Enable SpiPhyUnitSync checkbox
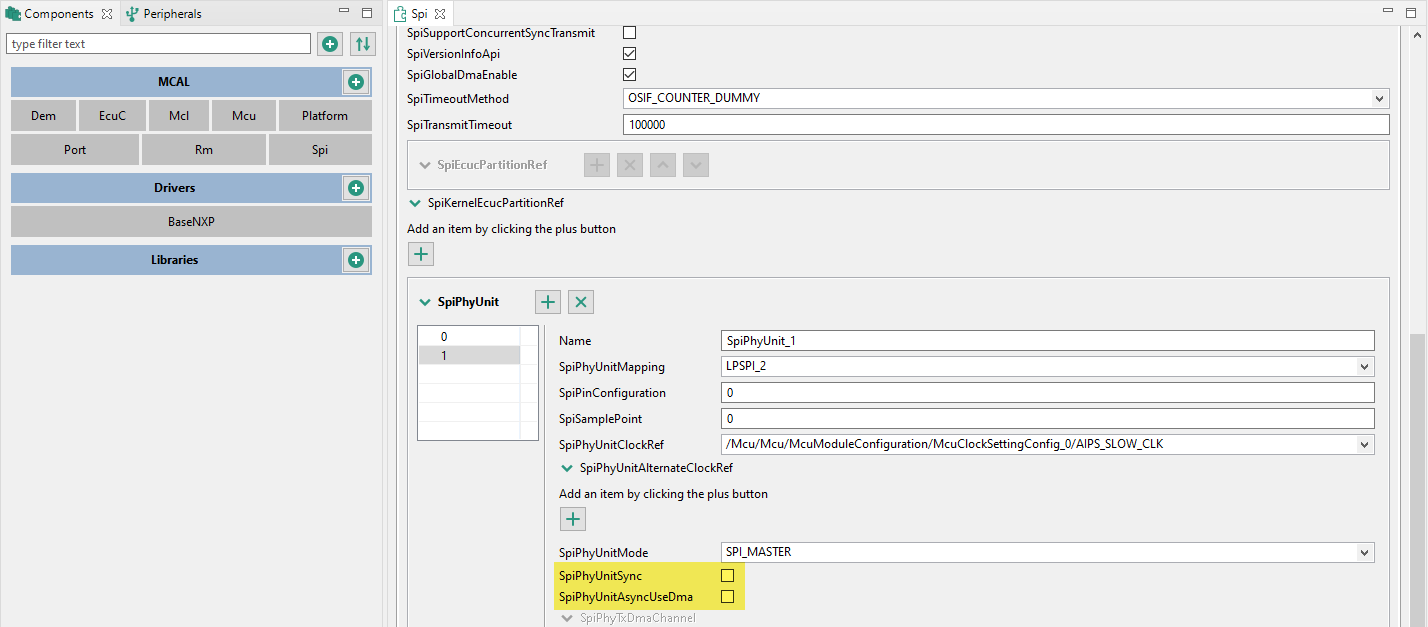 point(728,576)
